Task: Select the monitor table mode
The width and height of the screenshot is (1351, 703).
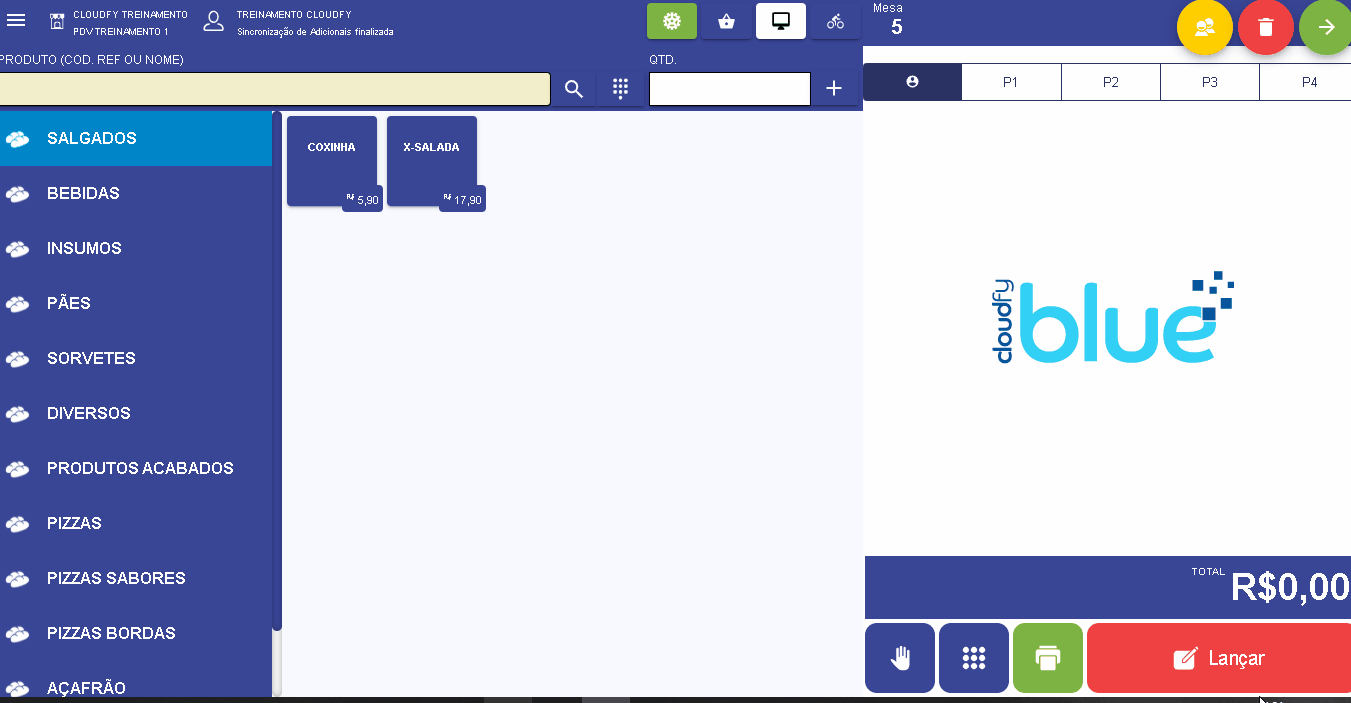Action: (x=781, y=21)
